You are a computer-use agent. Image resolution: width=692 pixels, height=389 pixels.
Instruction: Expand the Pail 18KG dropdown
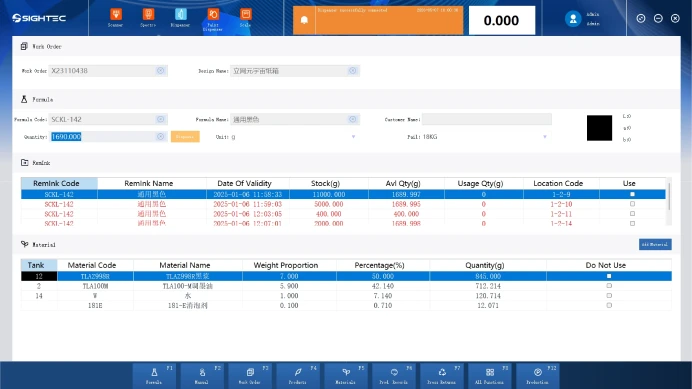pyautogui.click(x=545, y=137)
